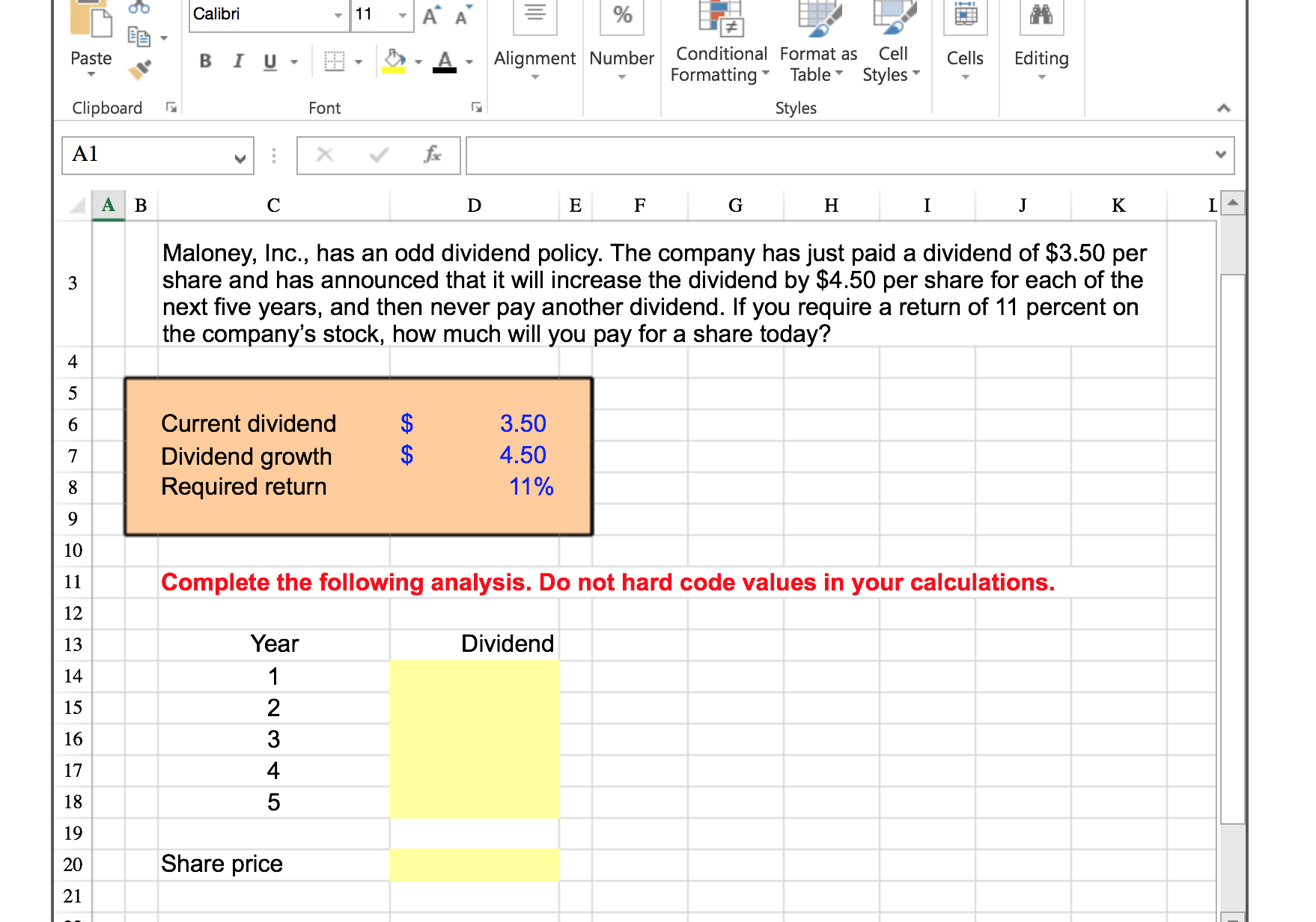Image resolution: width=1316 pixels, height=922 pixels.
Task: Click the Format Painter brush icon
Action: [x=139, y=70]
